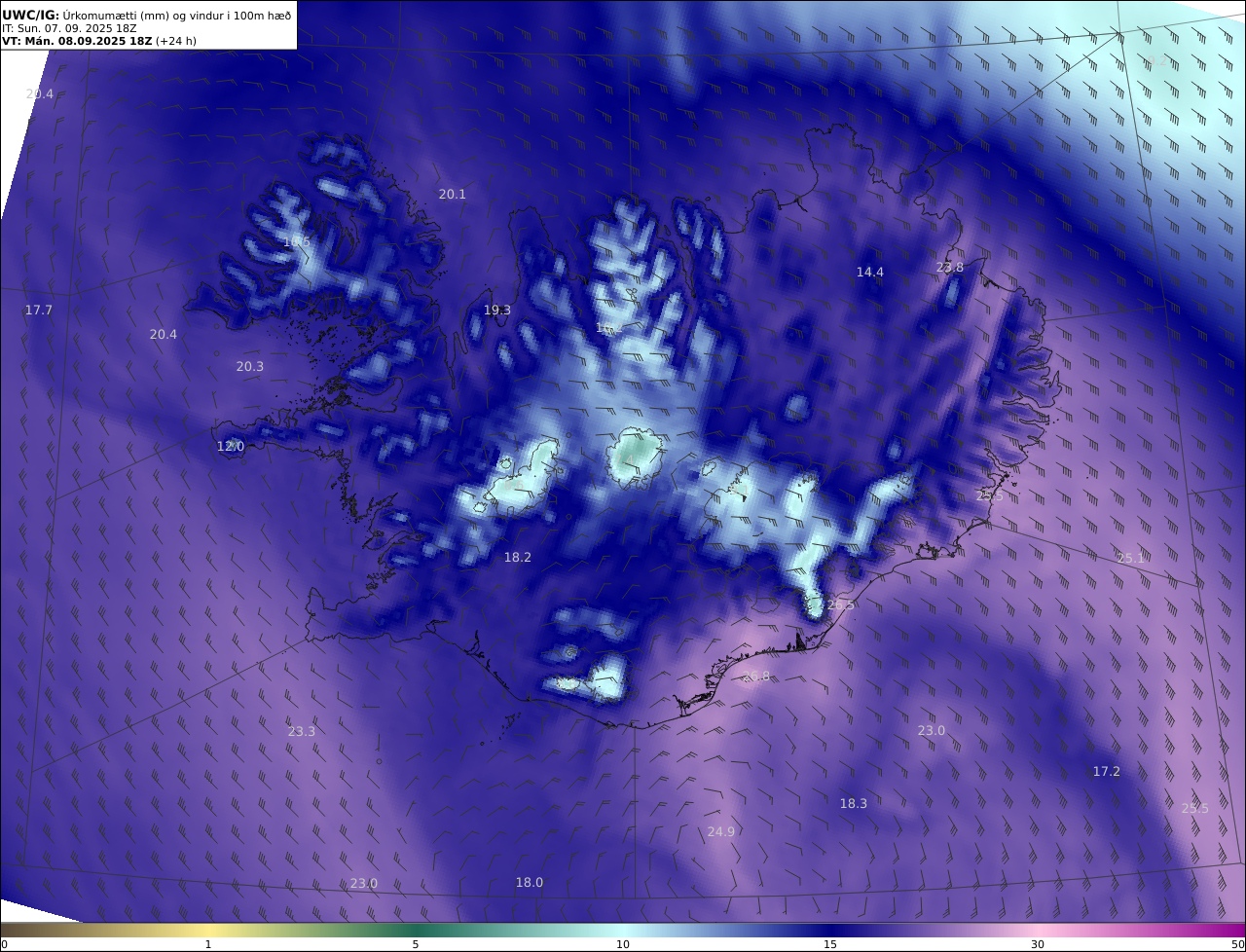The height and width of the screenshot is (952, 1246).
Task: Click the colorbar tick label 15
Action: (x=830, y=945)
